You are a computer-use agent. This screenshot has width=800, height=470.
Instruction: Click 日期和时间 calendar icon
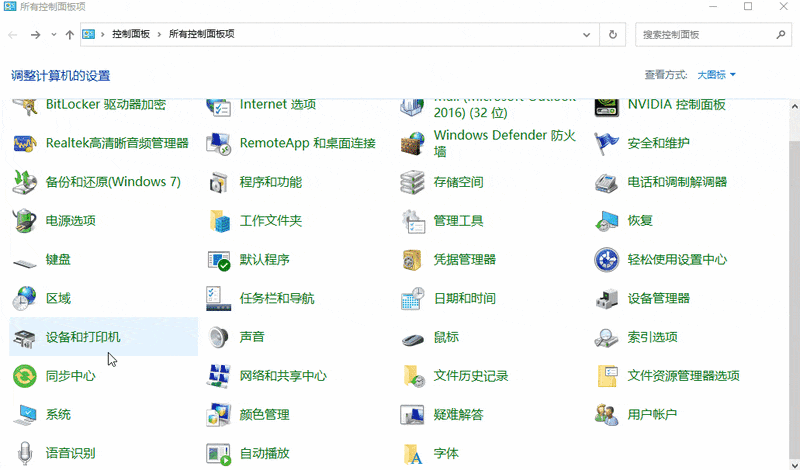412,299
